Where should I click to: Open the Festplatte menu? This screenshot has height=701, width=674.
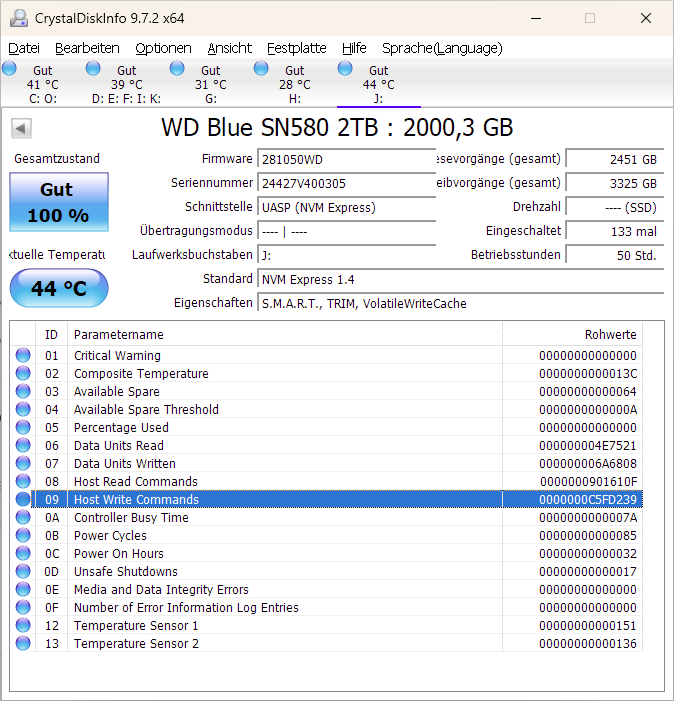pyautogui.click(x=297, y=48)
